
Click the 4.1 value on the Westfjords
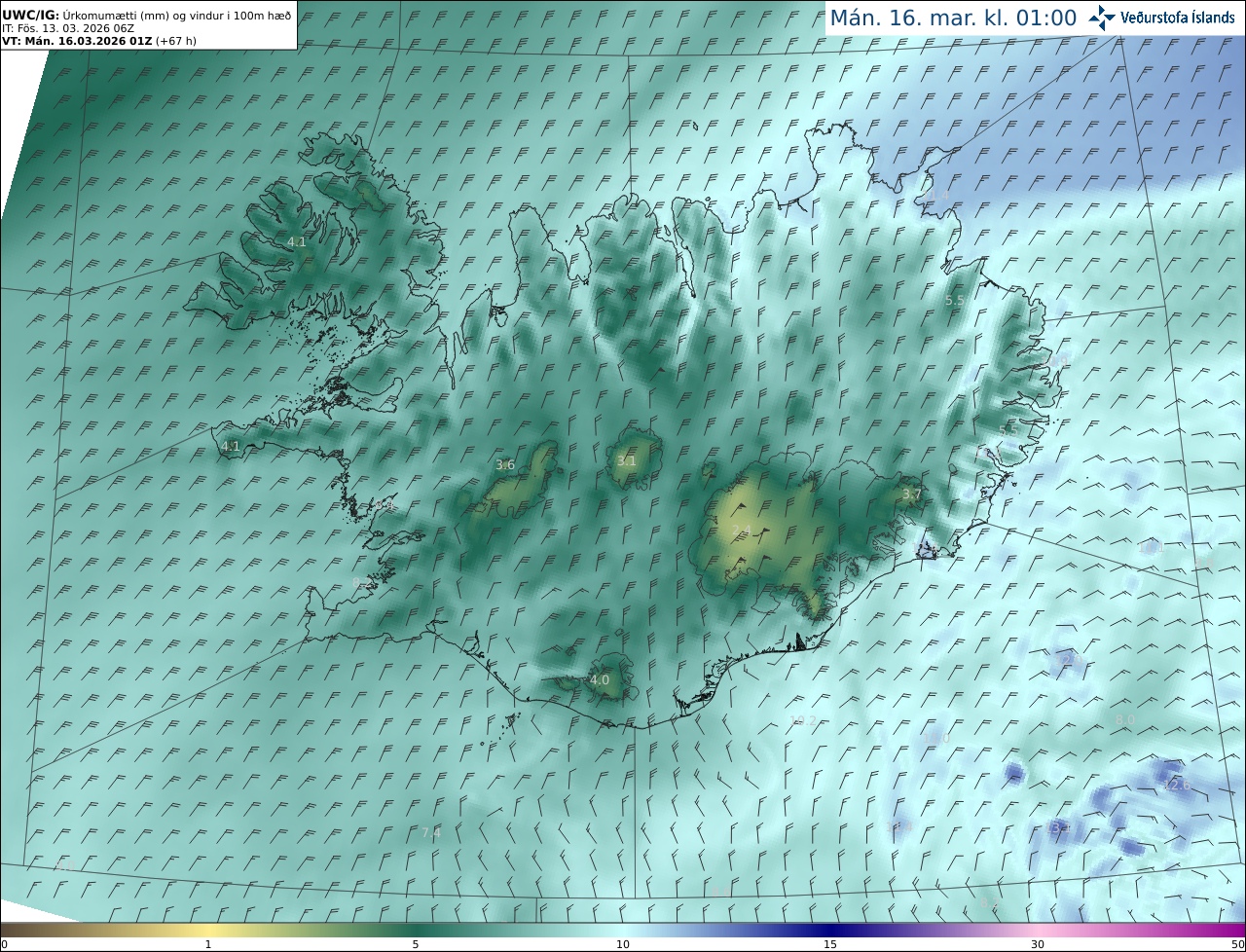[x=297, y=241]
